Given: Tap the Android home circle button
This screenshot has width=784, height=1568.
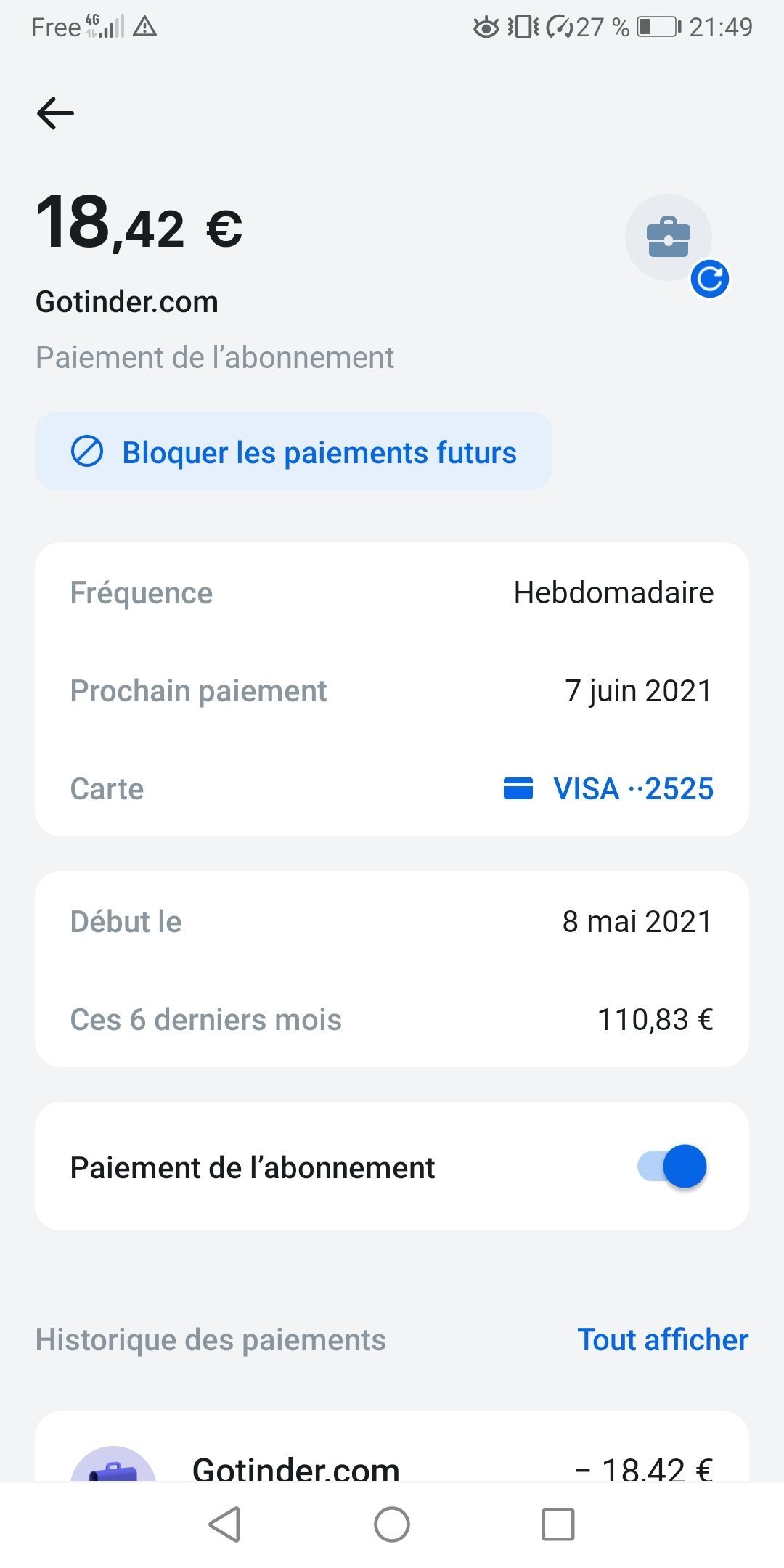Looking at the screenshot, I should tap(392, 1524).
